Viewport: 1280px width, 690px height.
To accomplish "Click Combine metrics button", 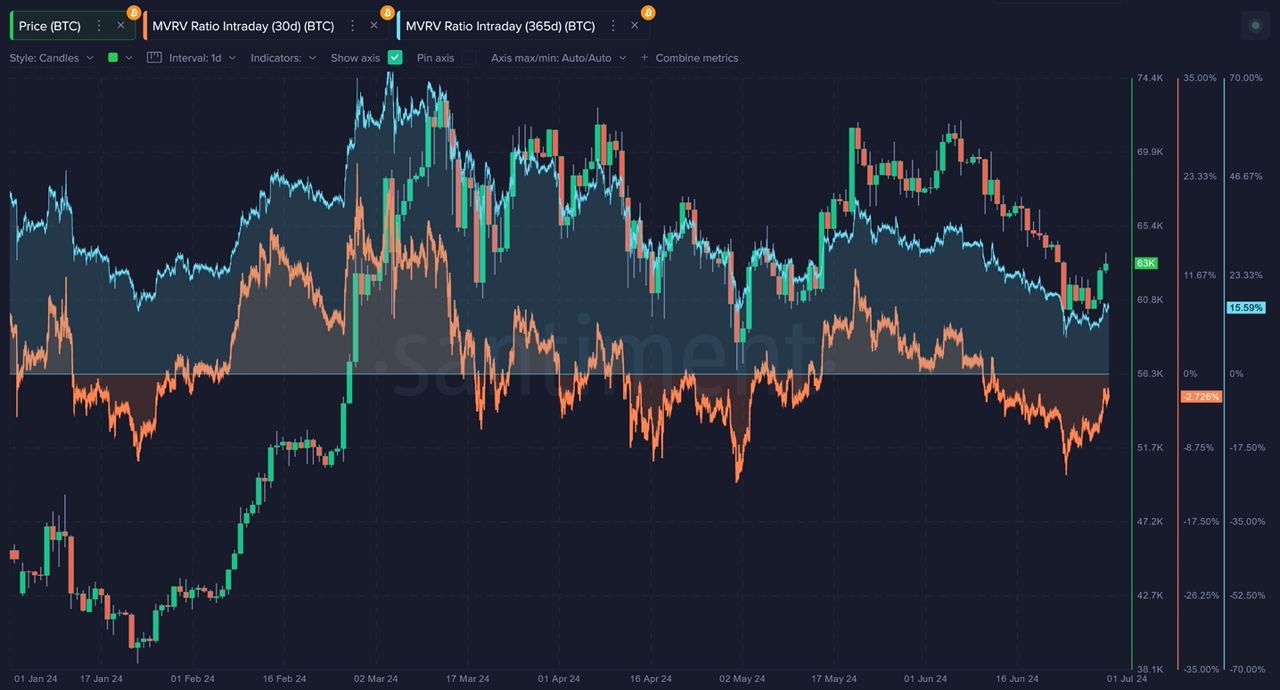I will [689, 58].
